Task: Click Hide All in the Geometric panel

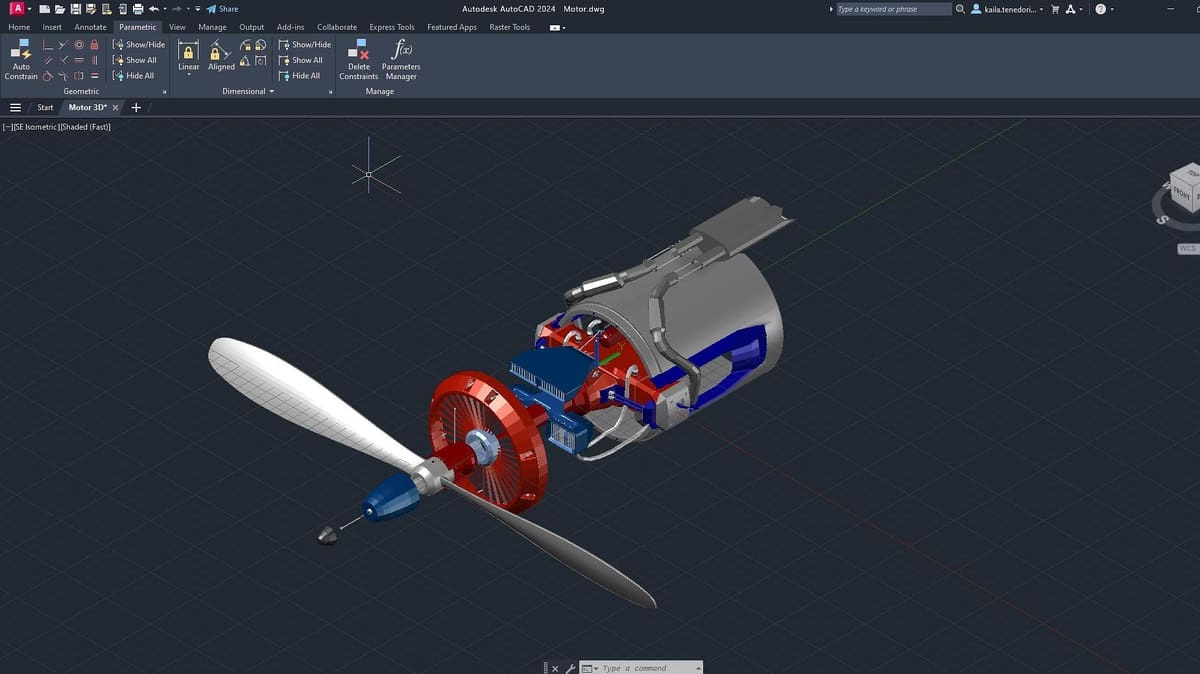Action: 134,76
